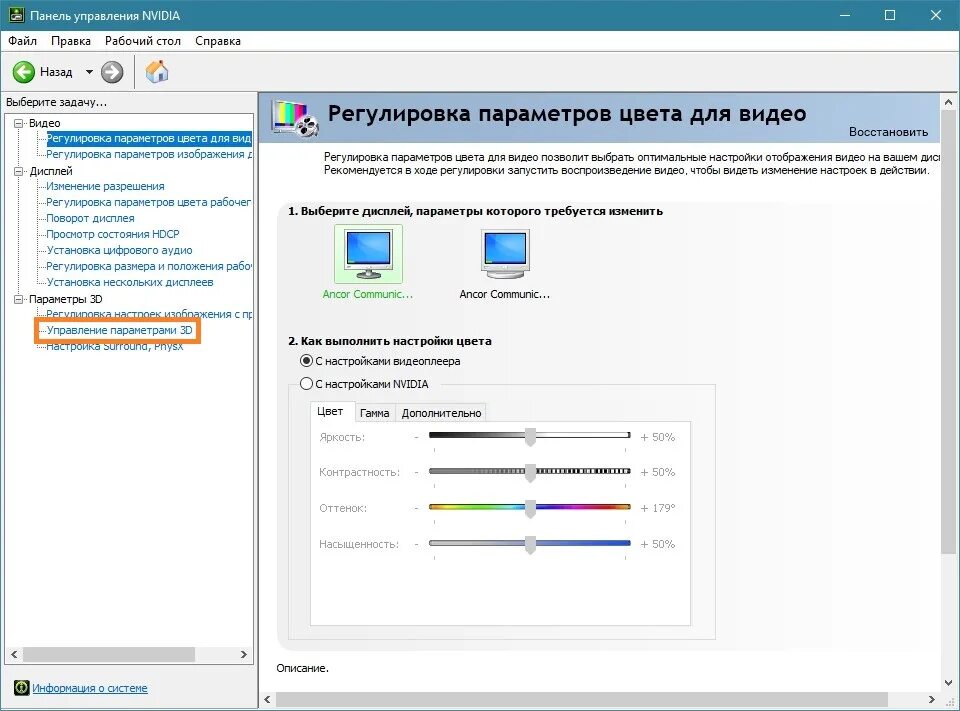
Task: Open Просмотр состояния HDCP
Action: point(113,234)
